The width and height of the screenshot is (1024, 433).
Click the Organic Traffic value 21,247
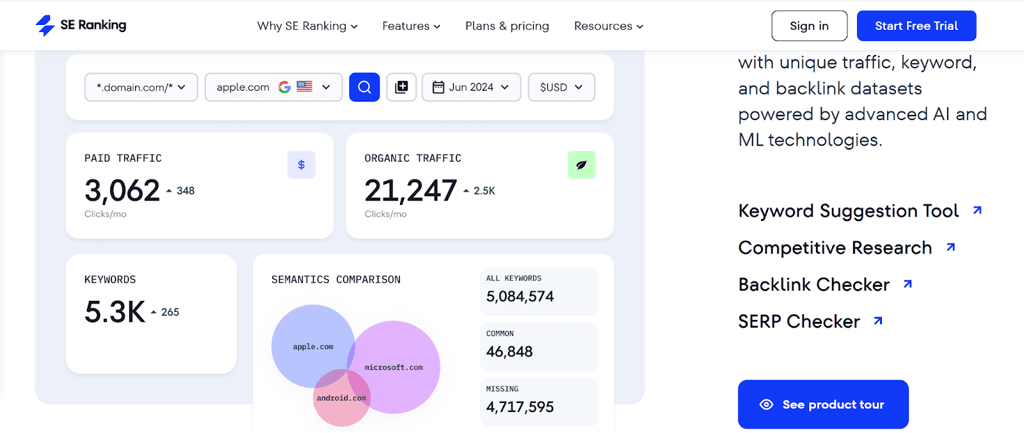coord(411,191)
